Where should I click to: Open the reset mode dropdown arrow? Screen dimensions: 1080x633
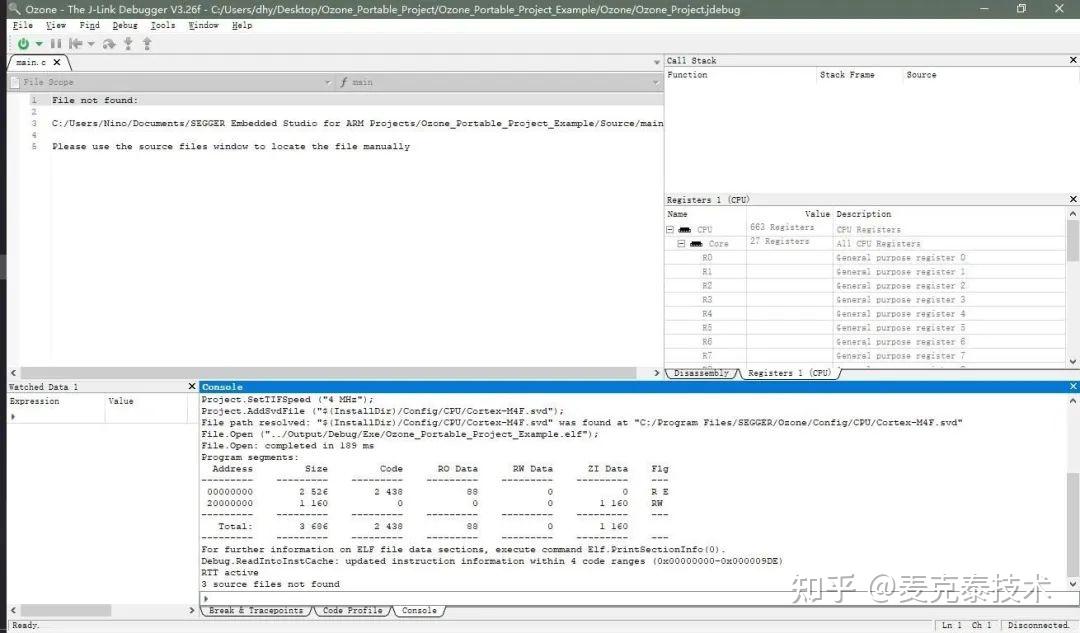91,43
